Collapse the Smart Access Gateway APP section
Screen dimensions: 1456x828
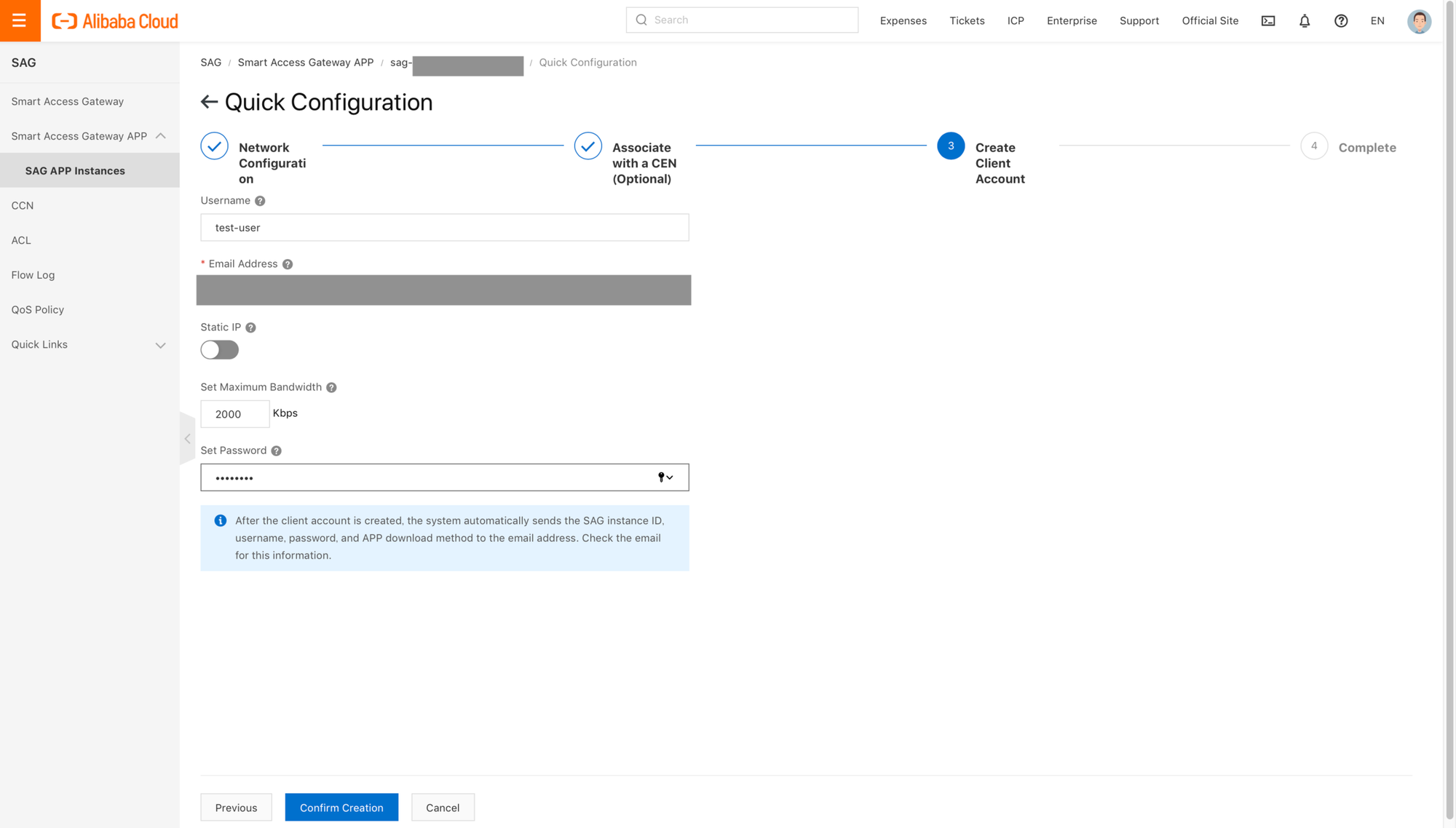pos(161,136)
